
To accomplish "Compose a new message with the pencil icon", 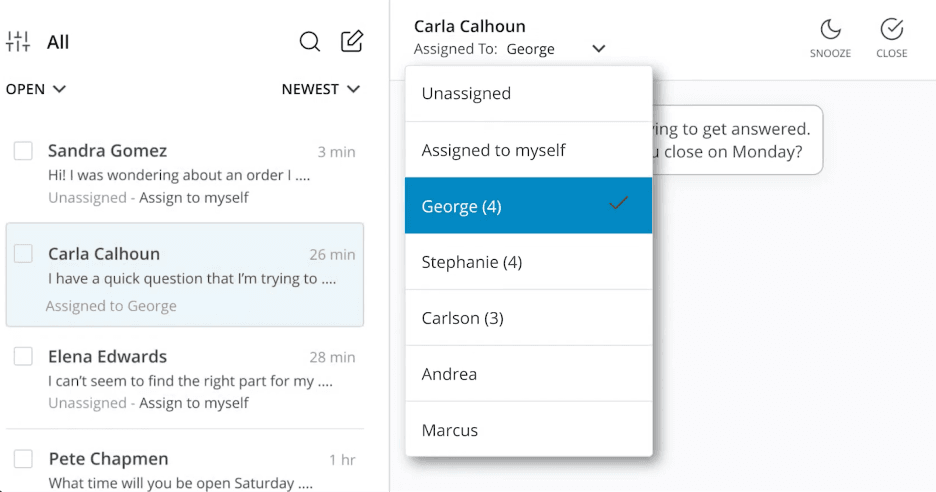I will click(x=352, y=41).
